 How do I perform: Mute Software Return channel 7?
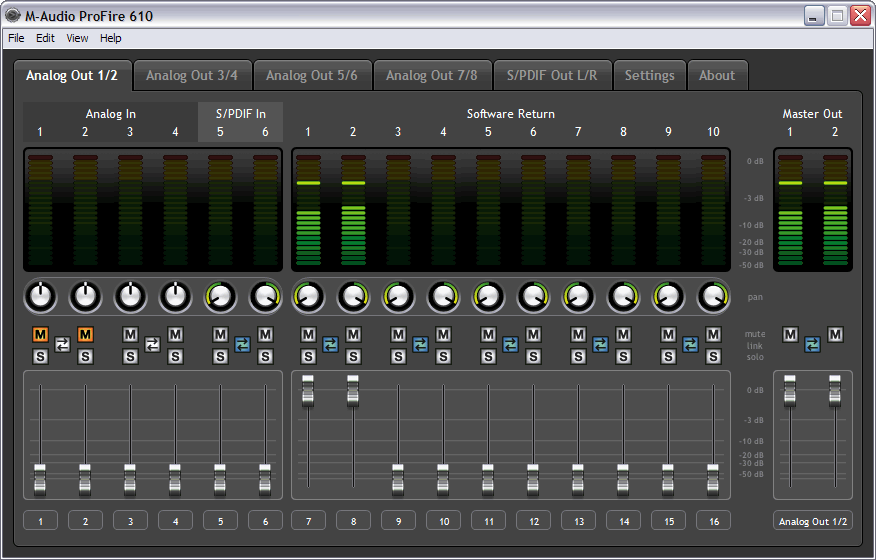click(x=578, y=335)
